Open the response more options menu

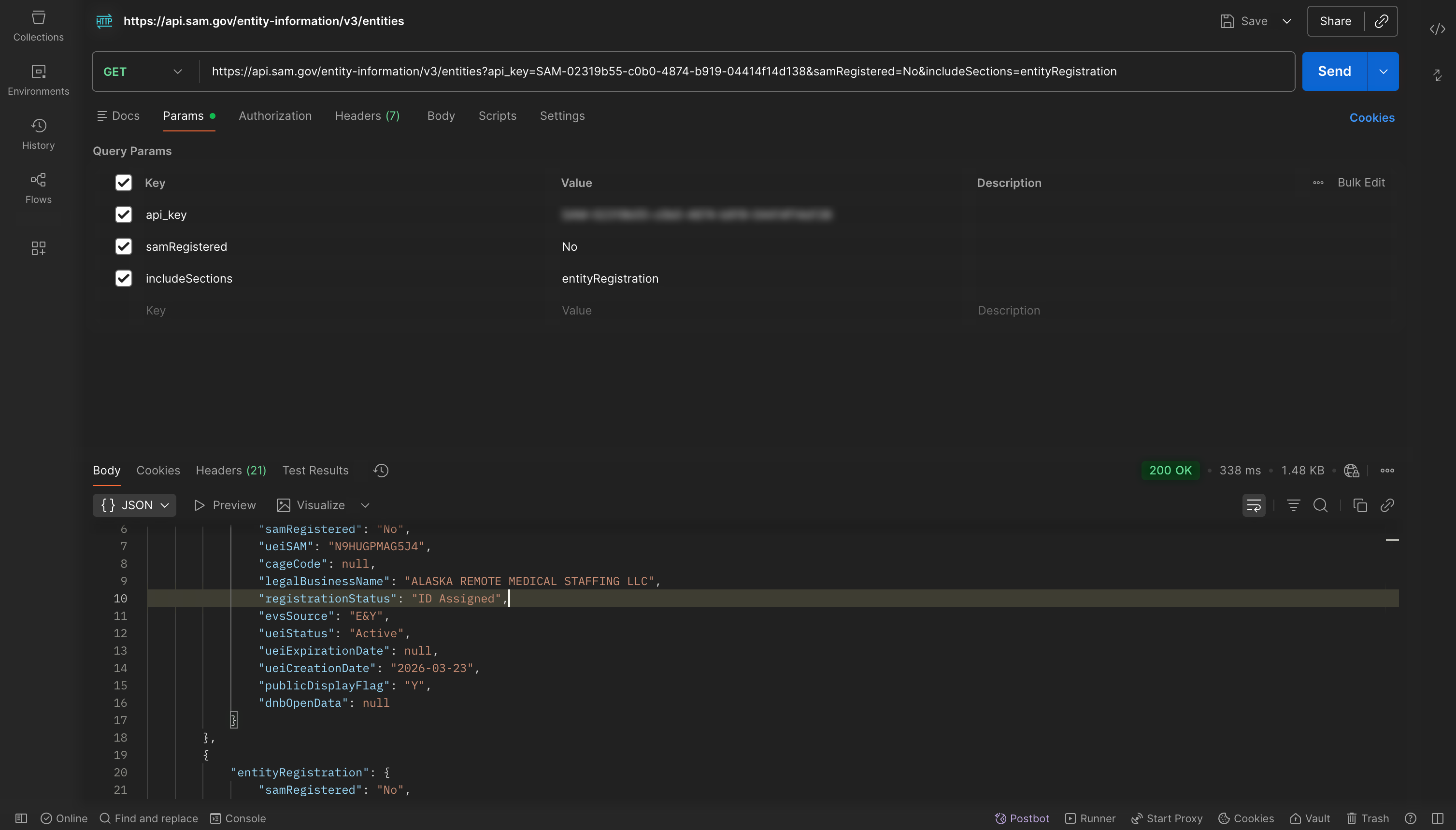[1387, 470]
